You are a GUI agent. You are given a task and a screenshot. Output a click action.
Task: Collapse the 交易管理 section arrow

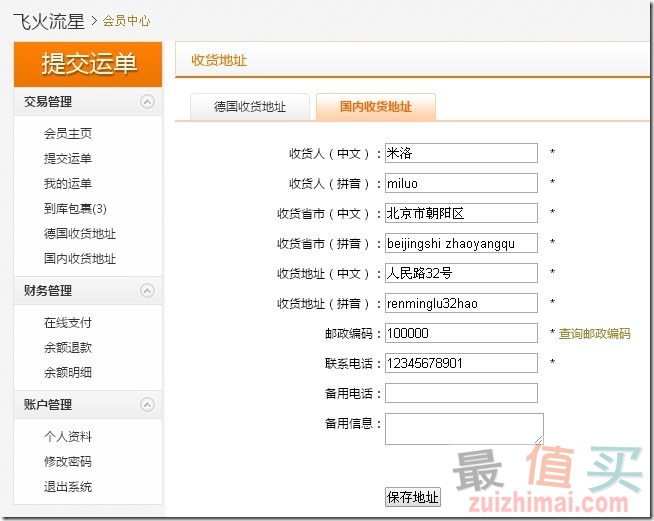pos(147,101)
